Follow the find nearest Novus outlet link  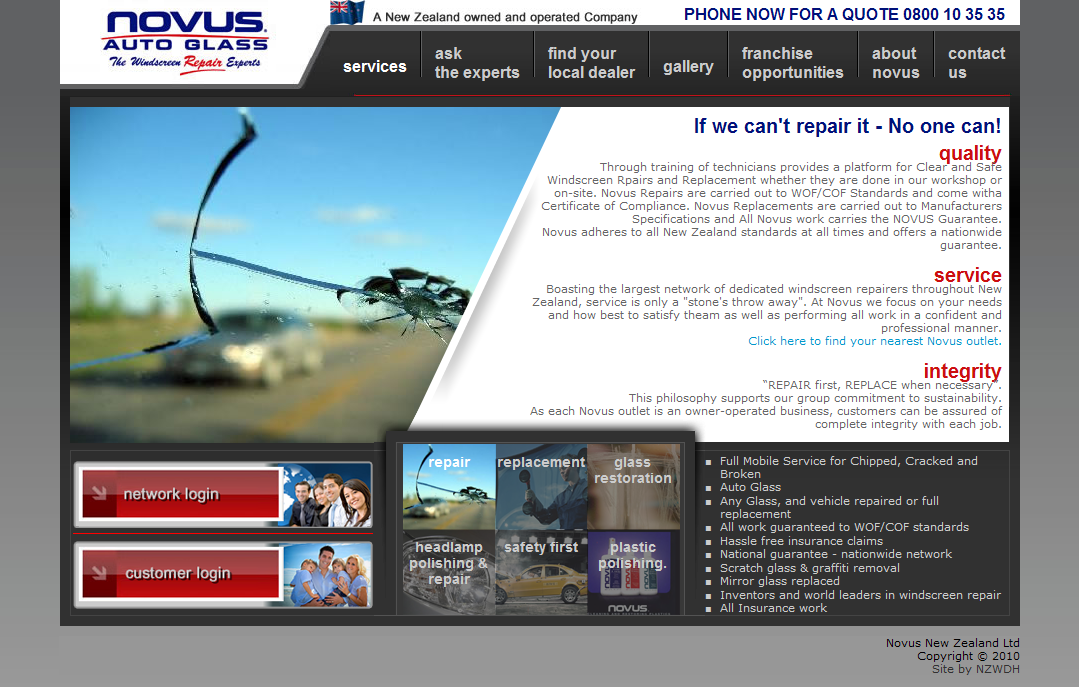coord(875,341)
